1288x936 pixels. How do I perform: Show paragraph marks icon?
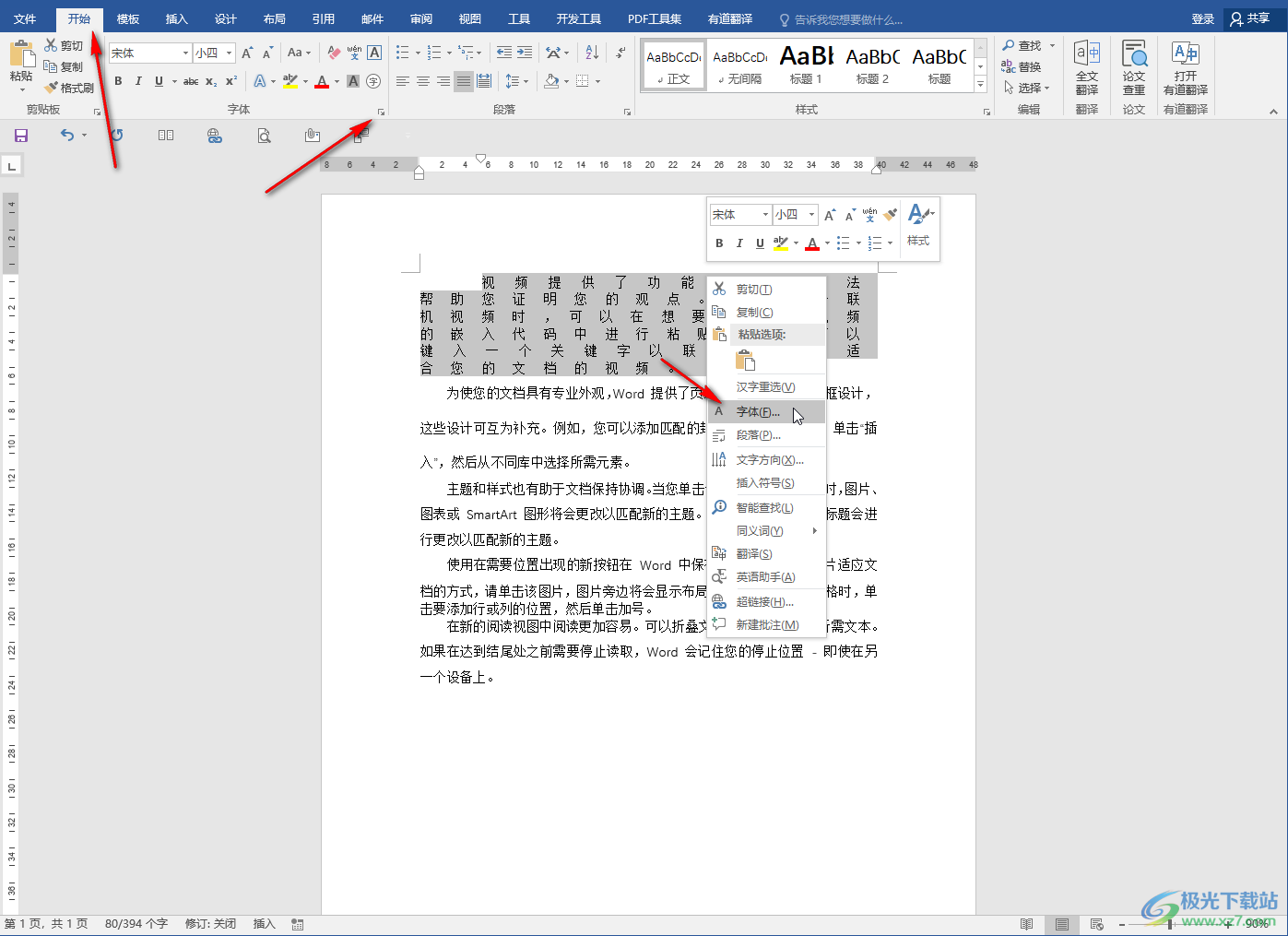[621, 53]
